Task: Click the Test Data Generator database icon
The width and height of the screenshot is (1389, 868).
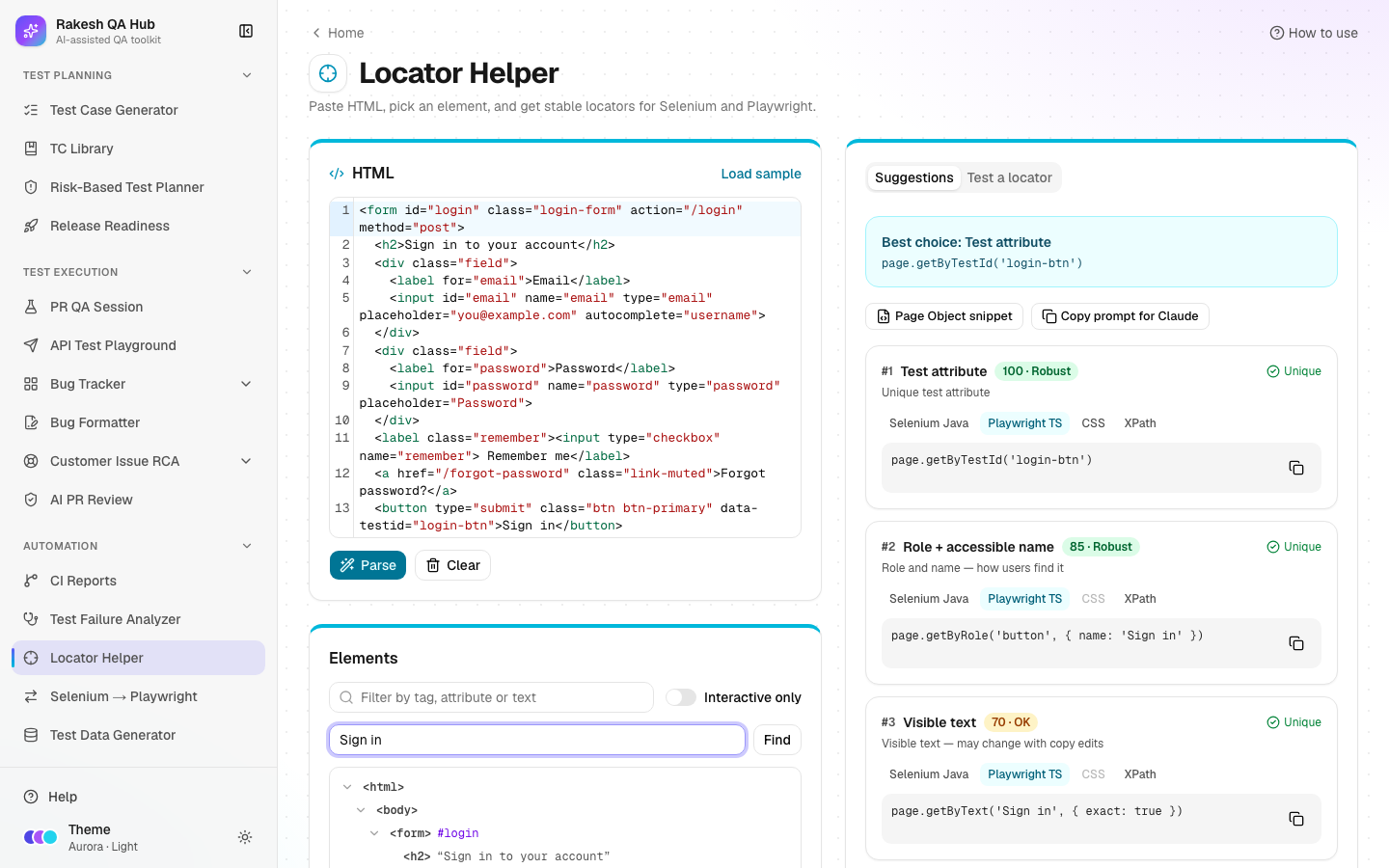Action: [x=31, y=735]
